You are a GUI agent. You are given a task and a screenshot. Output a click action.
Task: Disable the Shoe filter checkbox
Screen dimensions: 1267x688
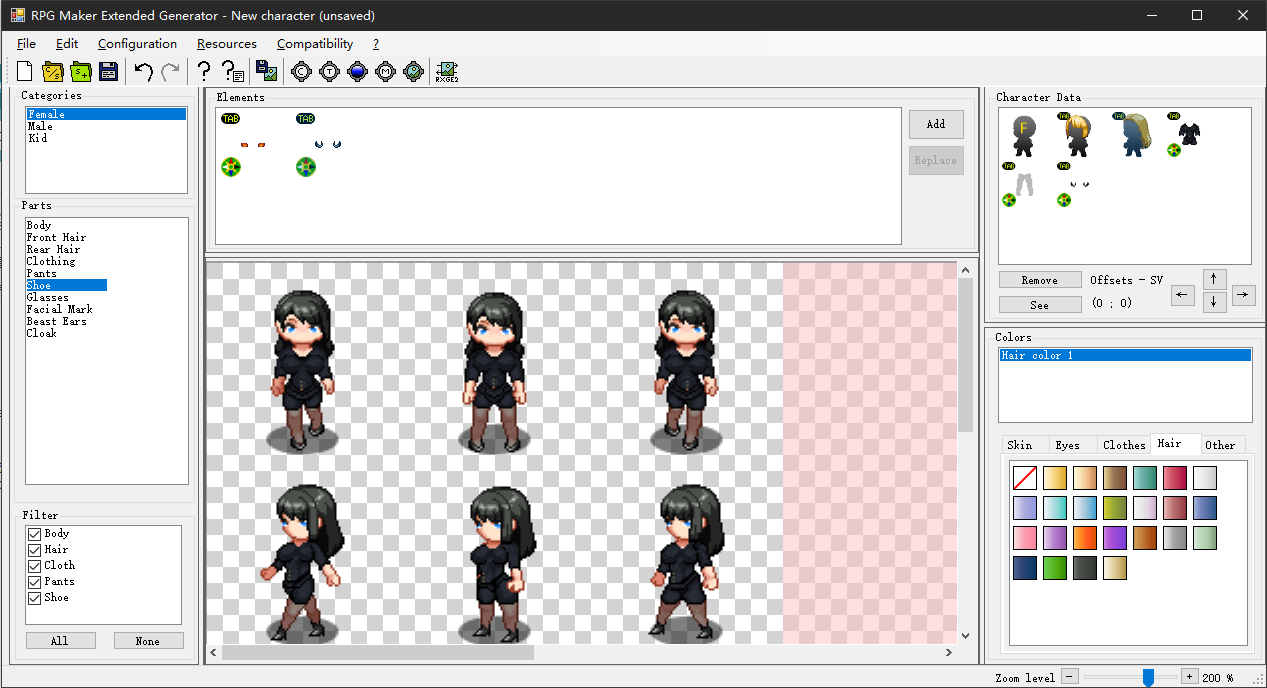click(x=35, y=598)
